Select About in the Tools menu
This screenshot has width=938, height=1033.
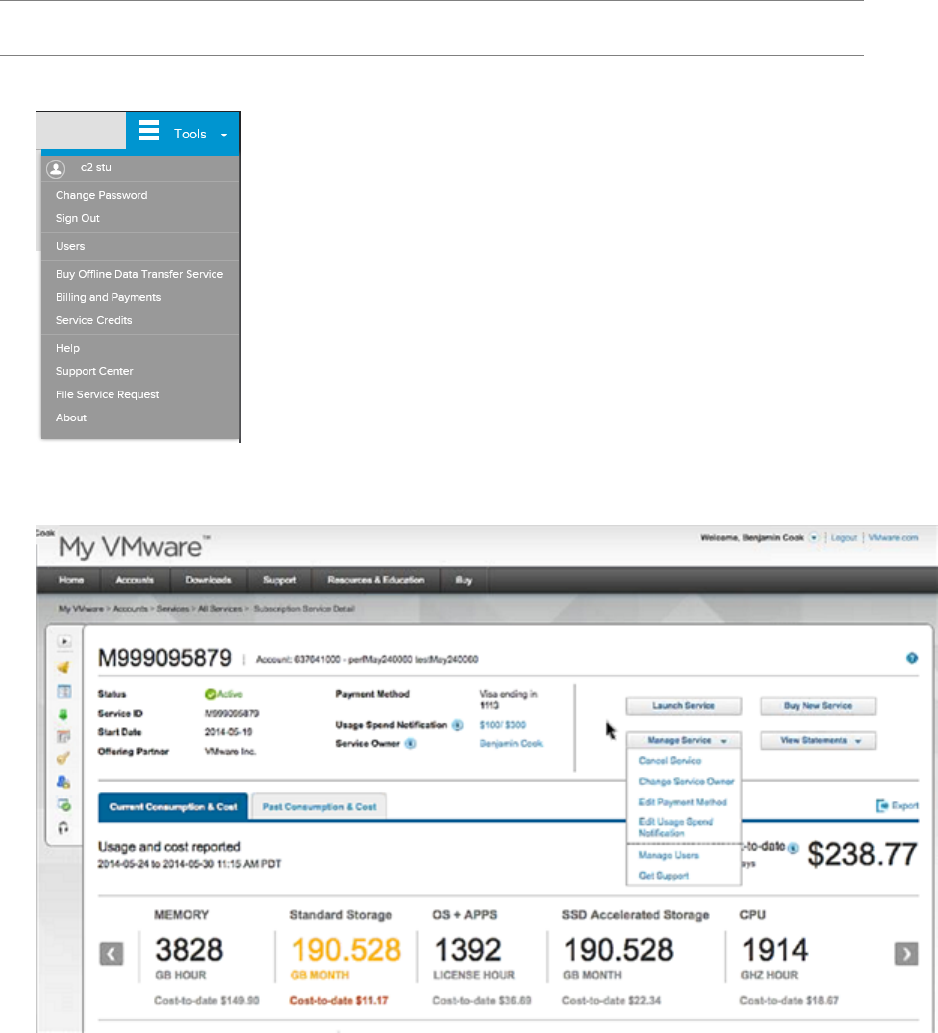click(x=71, y=418)
